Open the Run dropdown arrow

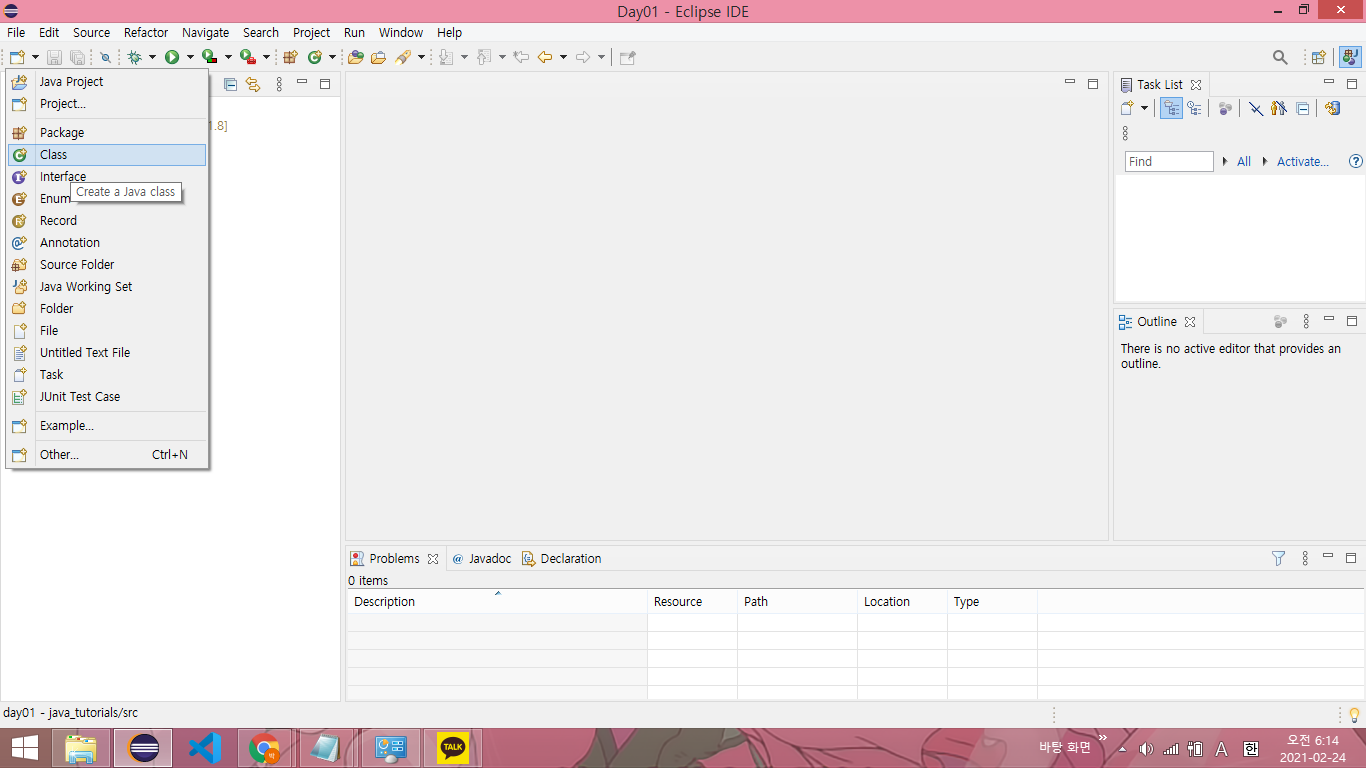(x=190, y=57)
